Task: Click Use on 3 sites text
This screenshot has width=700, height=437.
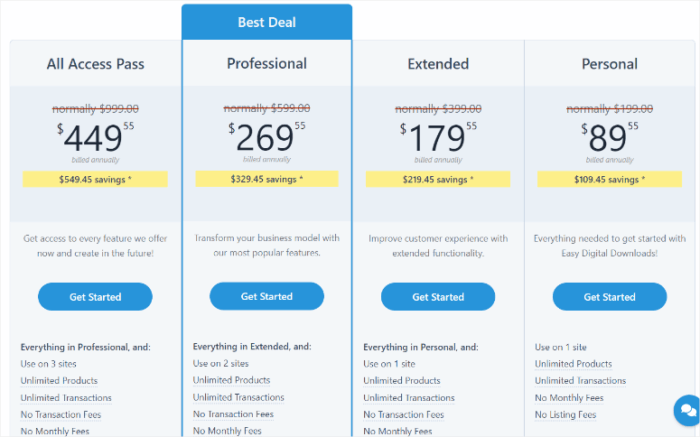Action: coord(48,364)
